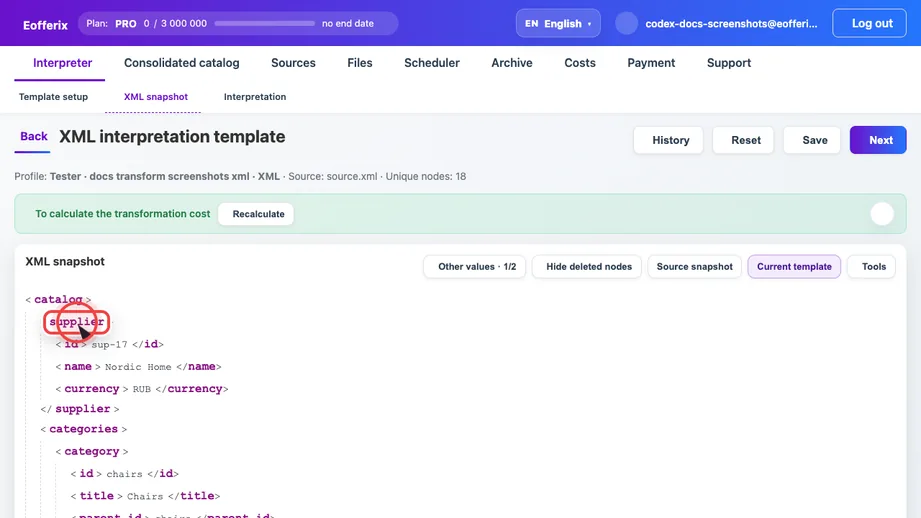
Task: Click the Nordic Home value
Action: click(x=138, y=367)
